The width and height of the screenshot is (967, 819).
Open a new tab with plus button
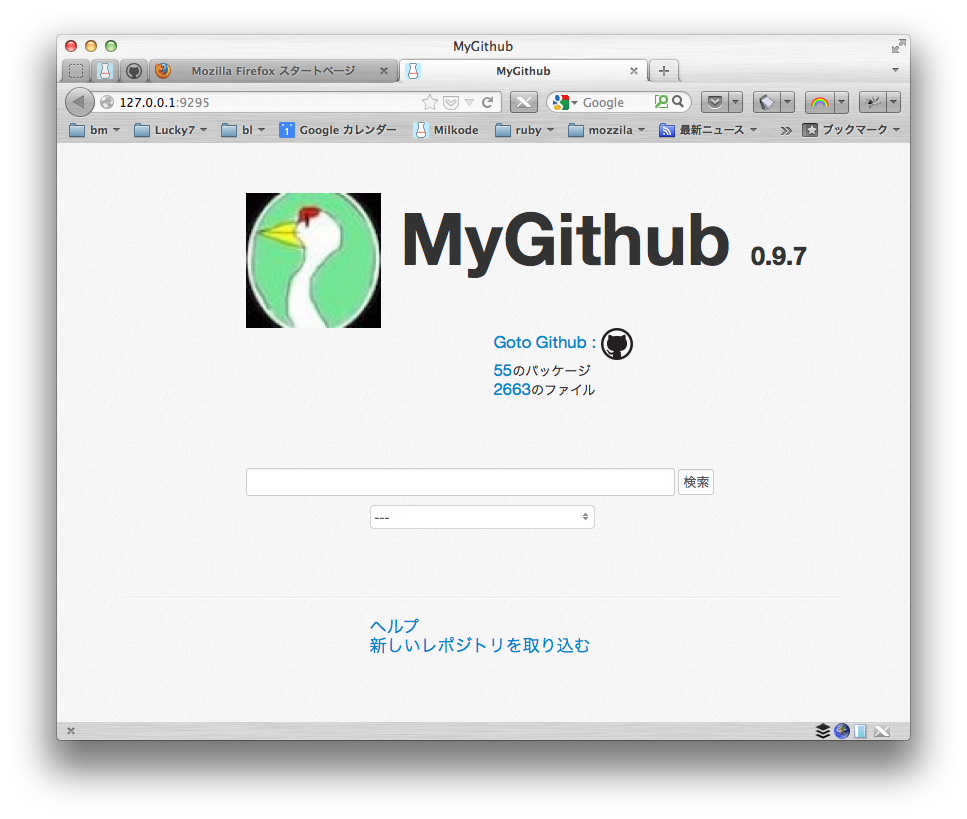click(x=664, y=71)
